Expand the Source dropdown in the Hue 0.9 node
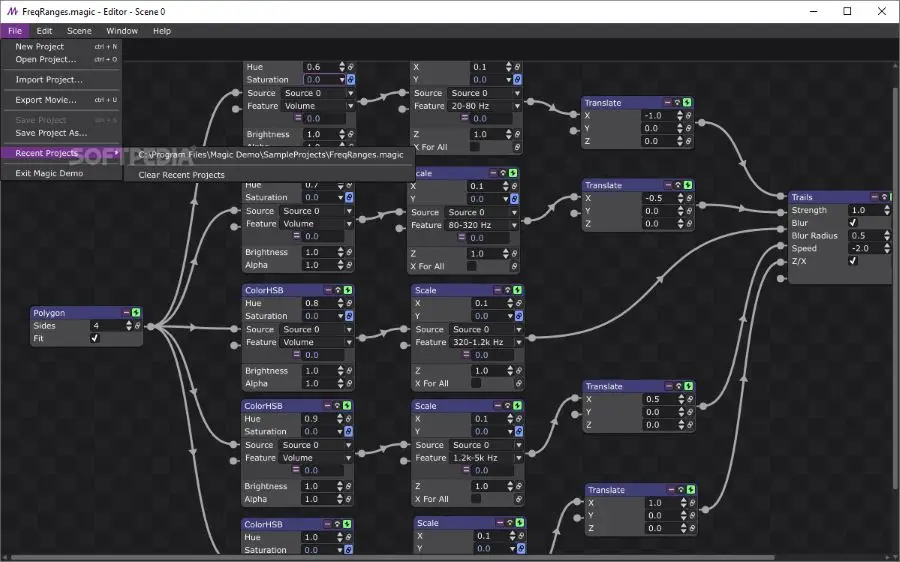Image resolution: width=900 pixels, height=562 pixels. [315, 445]
